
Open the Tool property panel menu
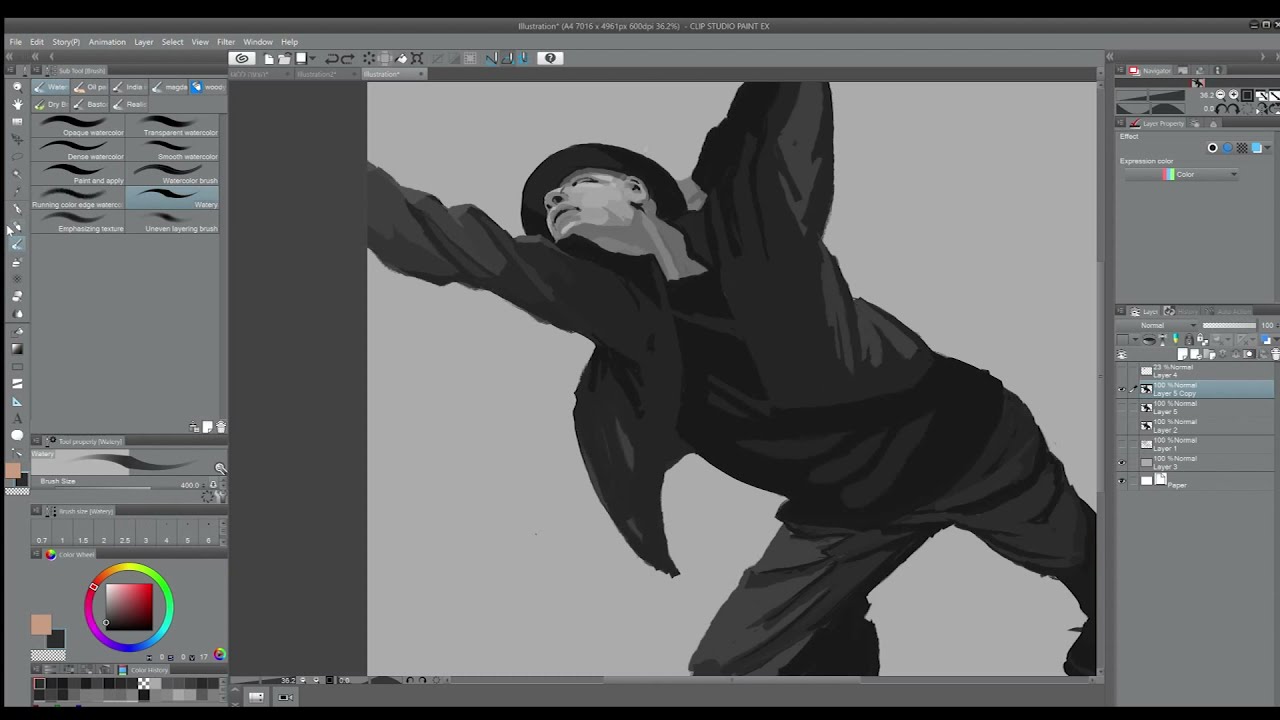37,441
